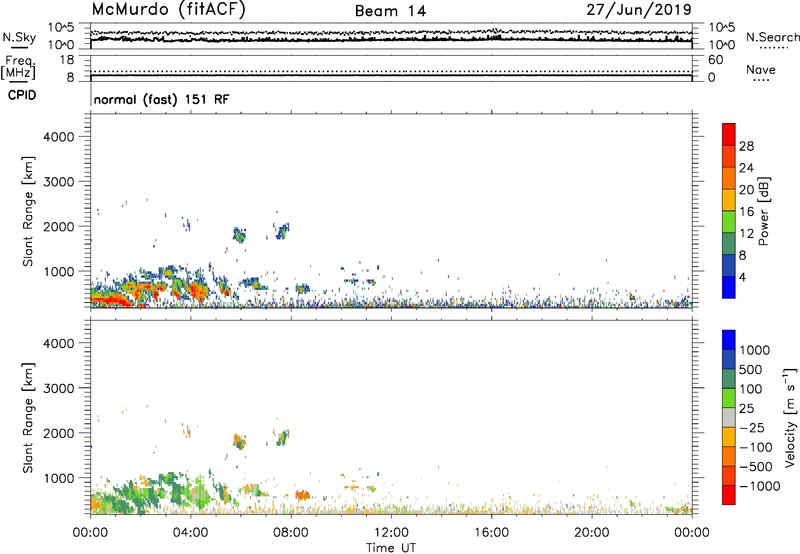
Task: Click the blue bottom of the power colorbar
Action: (729, 287)
